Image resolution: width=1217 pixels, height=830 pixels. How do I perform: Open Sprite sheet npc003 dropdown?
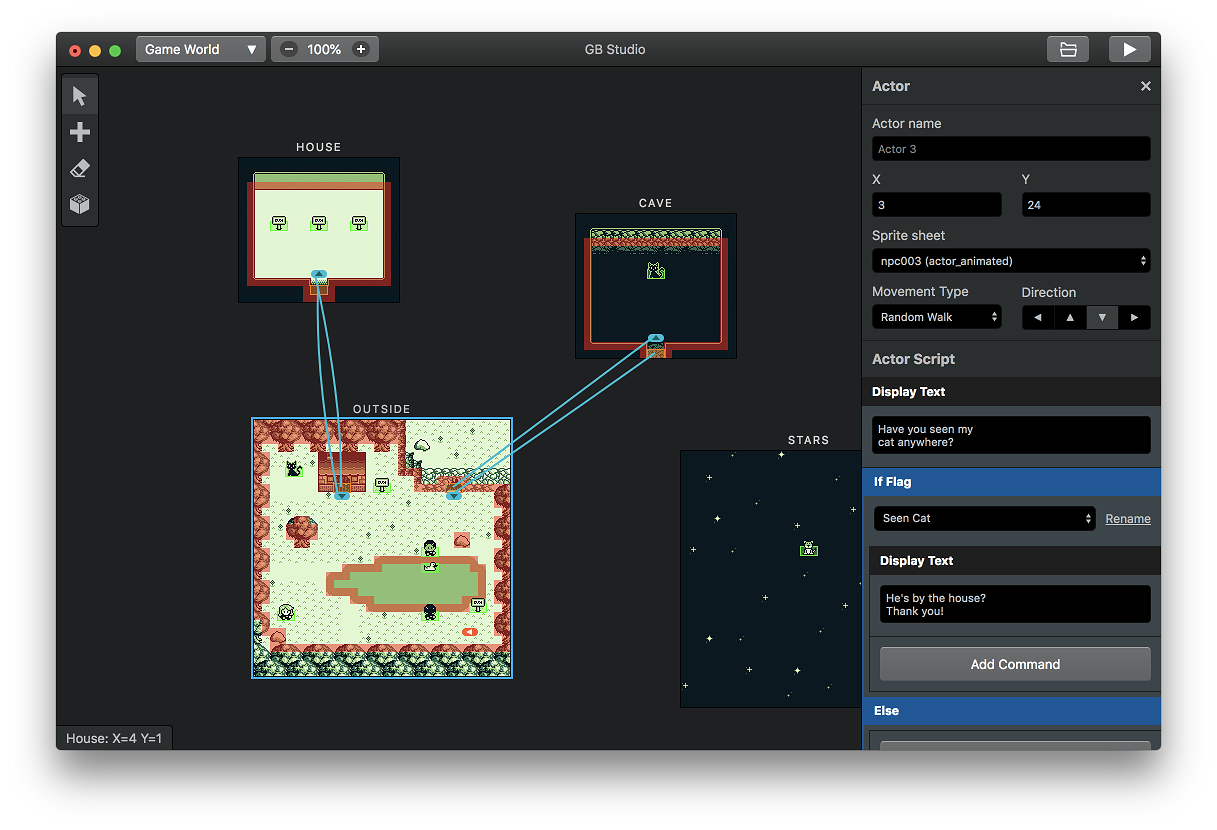pos(1011,261)
